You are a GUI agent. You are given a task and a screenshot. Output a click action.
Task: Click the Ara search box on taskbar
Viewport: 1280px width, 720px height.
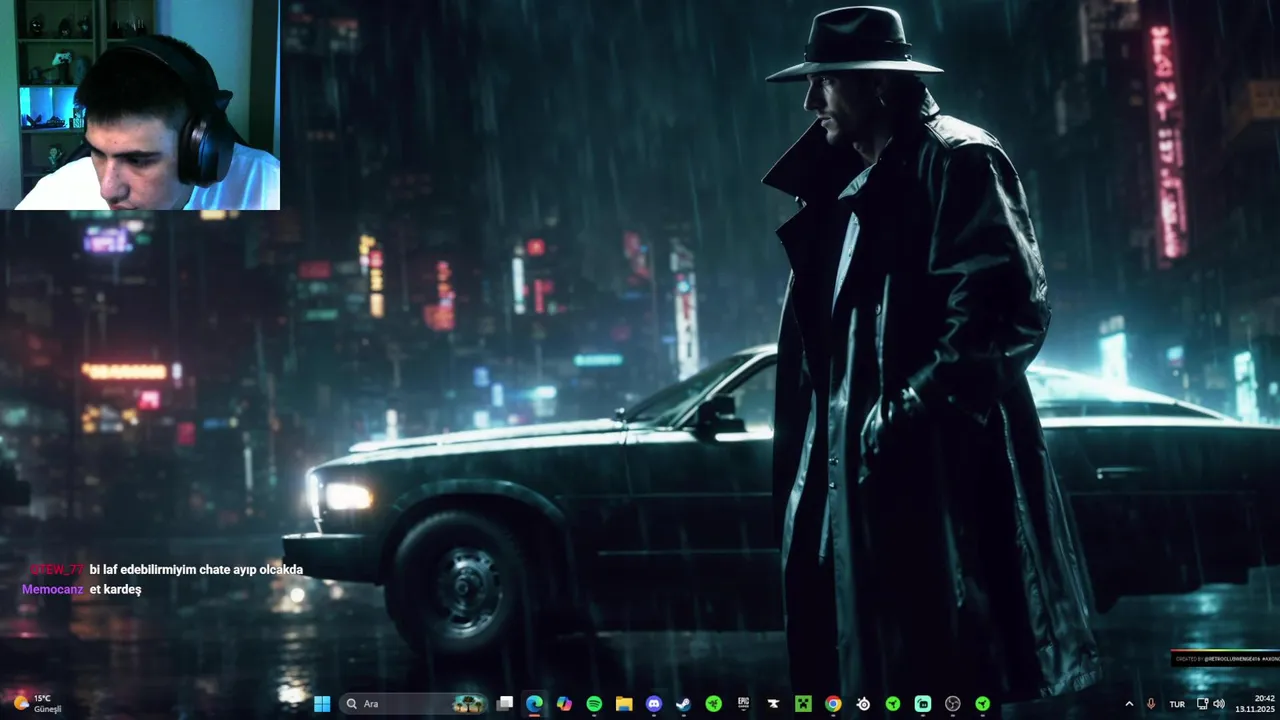(414, 704)
